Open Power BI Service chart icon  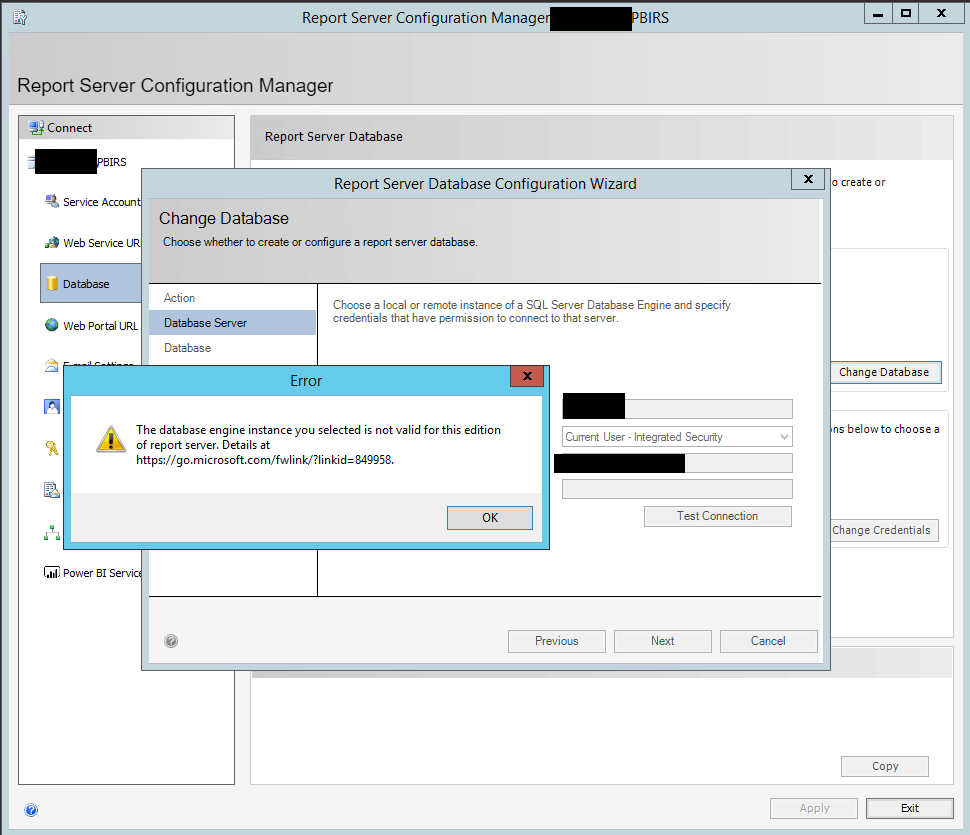tap(52, 573)
